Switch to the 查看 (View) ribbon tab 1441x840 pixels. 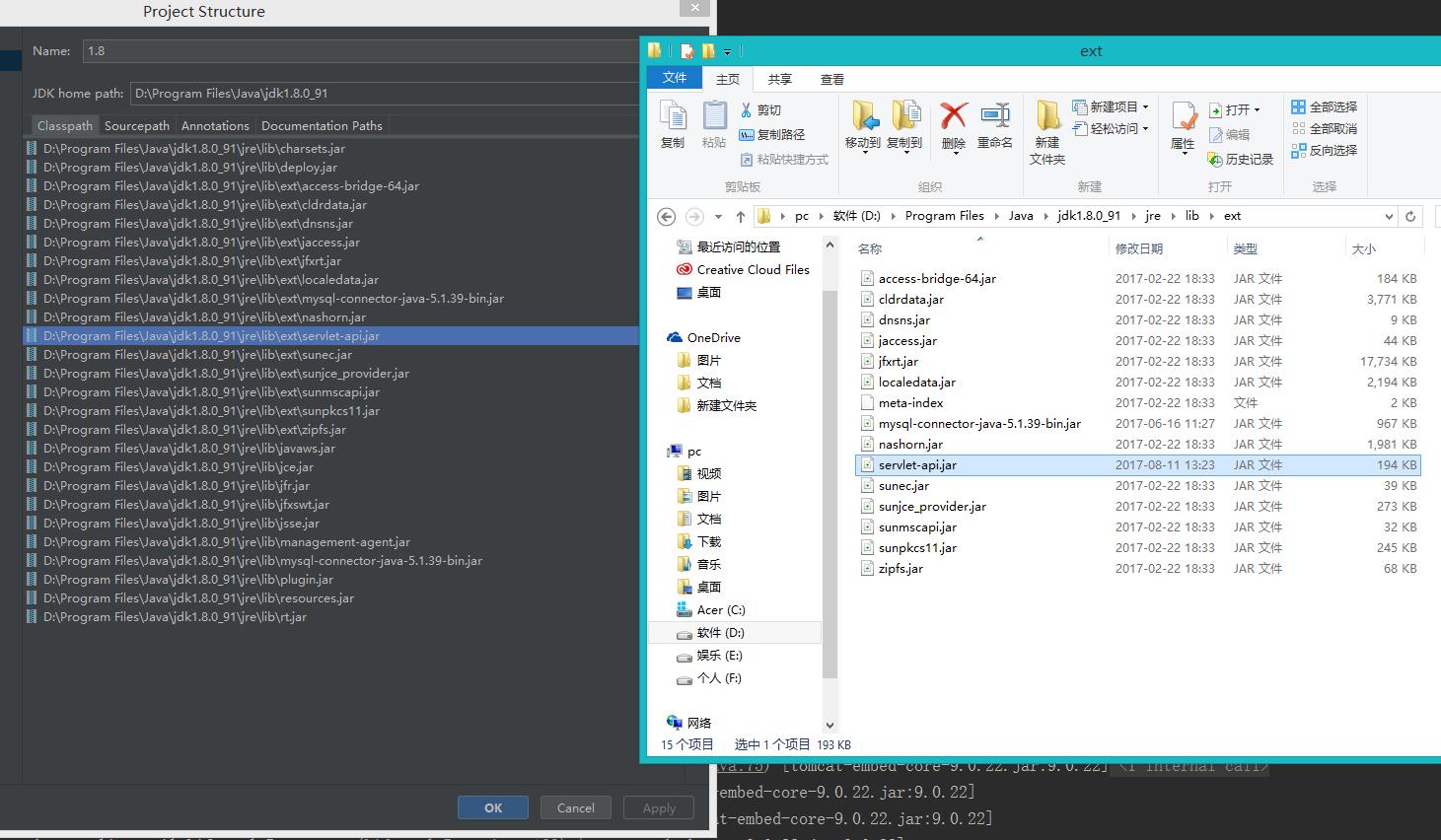[x=832, y=79]
